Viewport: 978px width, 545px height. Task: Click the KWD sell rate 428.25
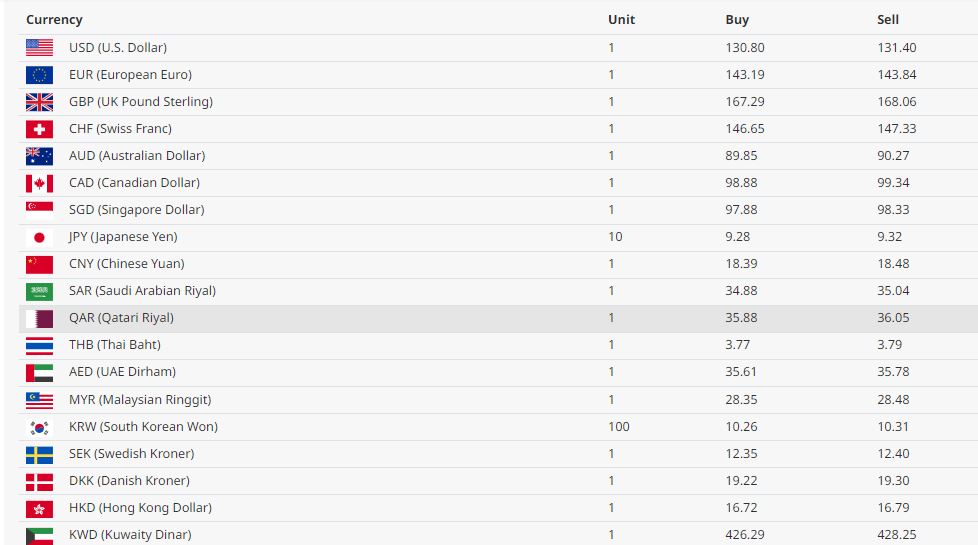click(x=897, y=535)
